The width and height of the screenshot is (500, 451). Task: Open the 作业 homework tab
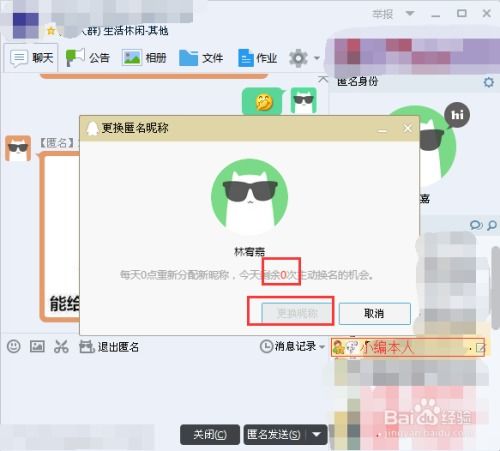258,58
